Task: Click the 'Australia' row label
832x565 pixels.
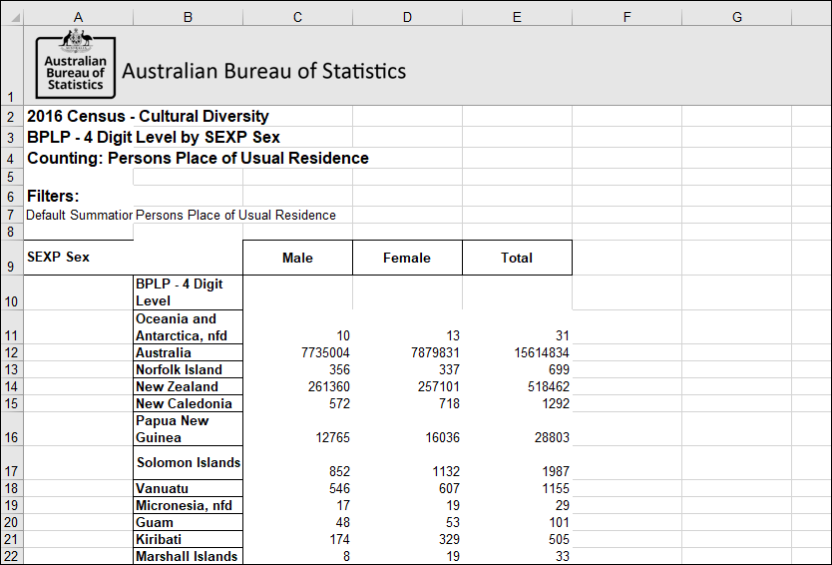Action: tap(188, 353)
